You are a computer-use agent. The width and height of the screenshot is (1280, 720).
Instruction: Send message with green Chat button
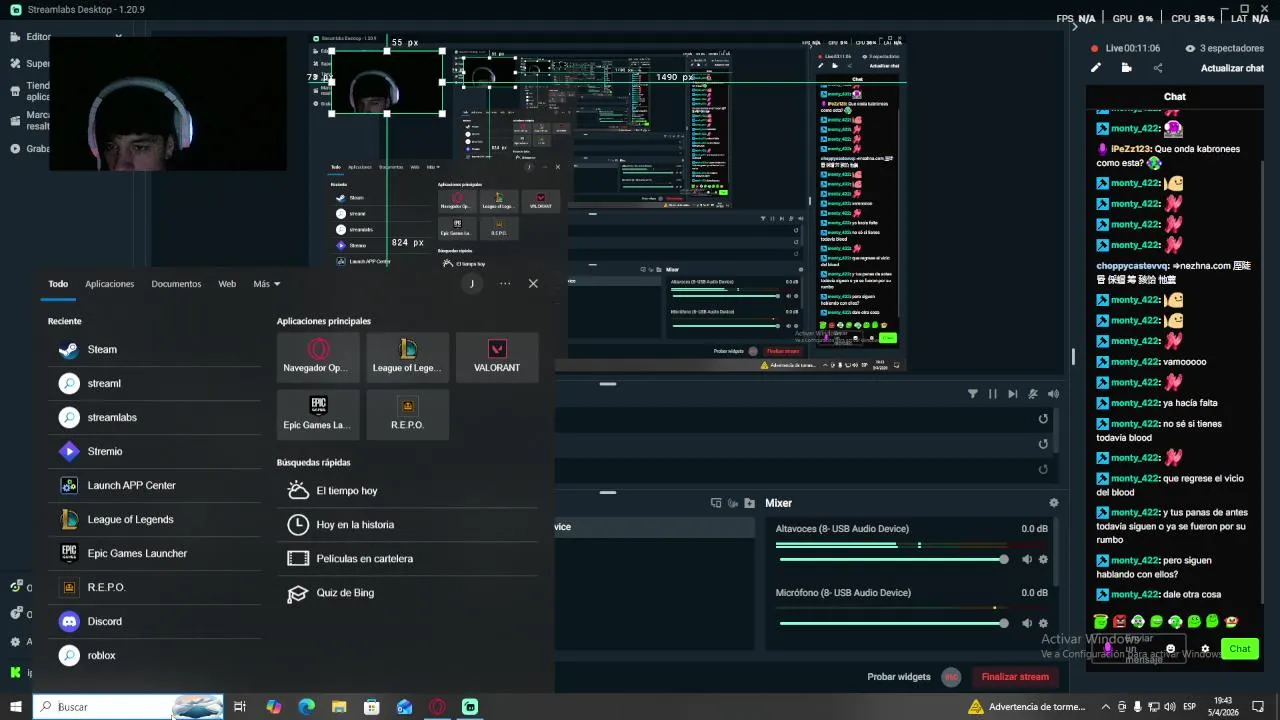tap(1240, 649)
